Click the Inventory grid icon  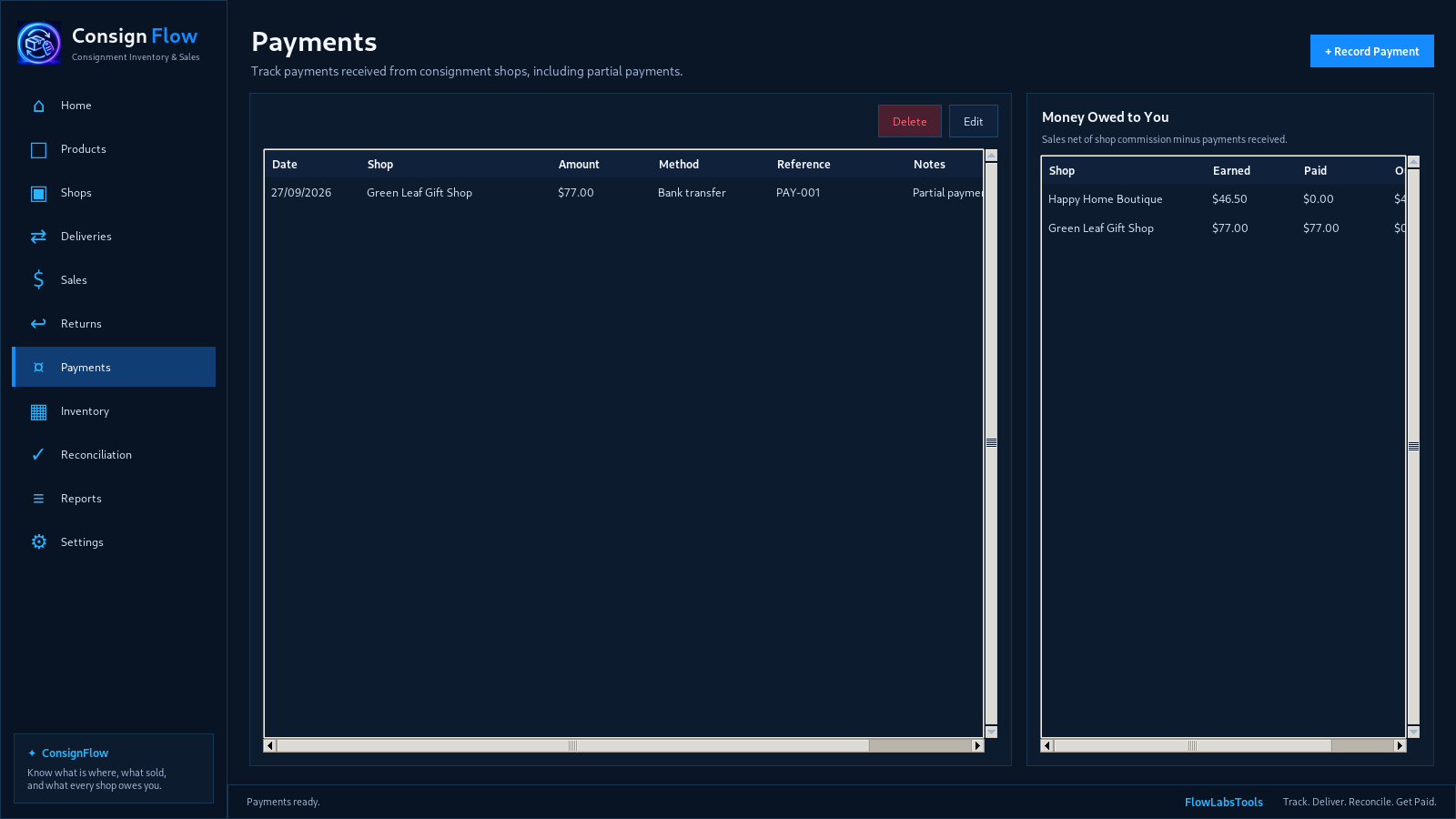pos(38,412)
